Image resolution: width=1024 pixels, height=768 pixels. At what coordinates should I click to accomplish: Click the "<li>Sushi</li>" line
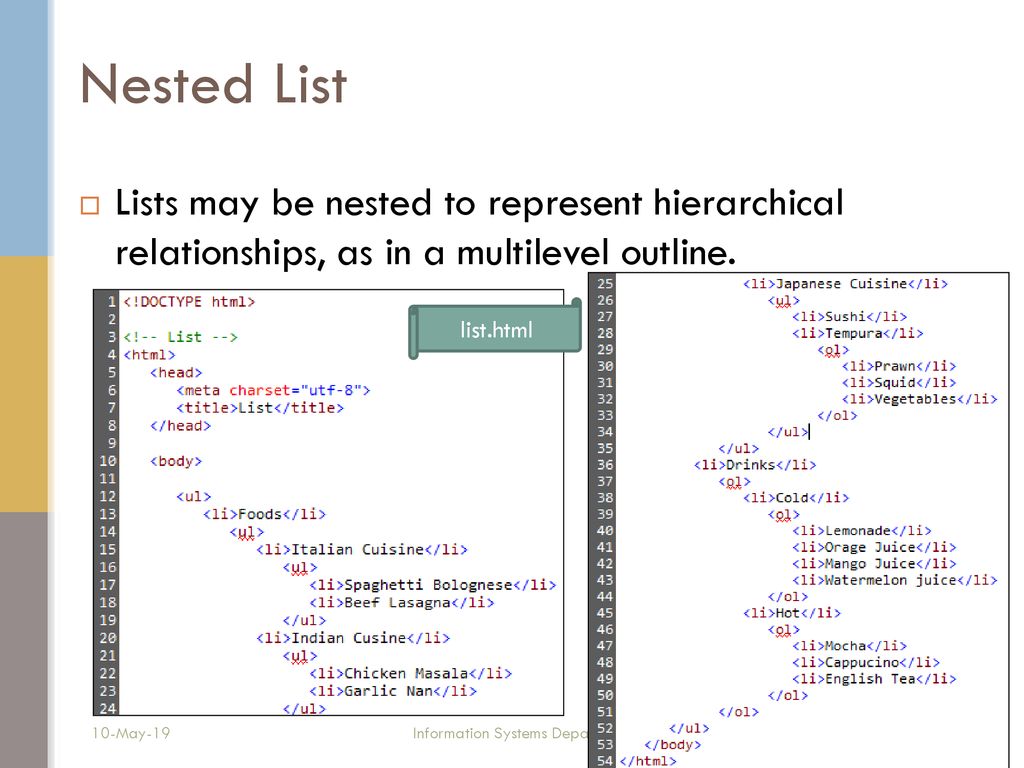[x=849, y=317]
